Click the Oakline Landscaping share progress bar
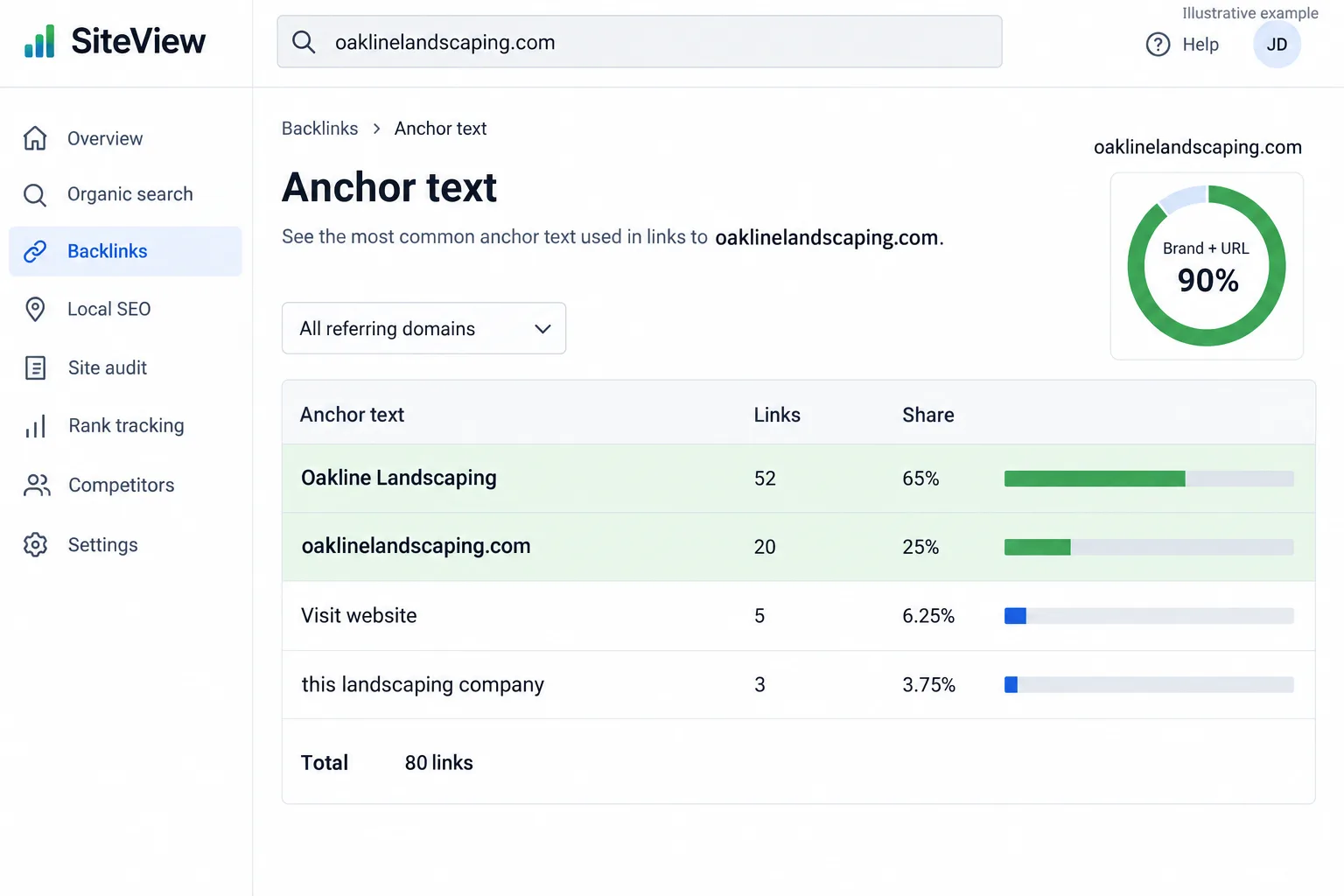This screenshot has width=1344, height=896. (1149, 479)
